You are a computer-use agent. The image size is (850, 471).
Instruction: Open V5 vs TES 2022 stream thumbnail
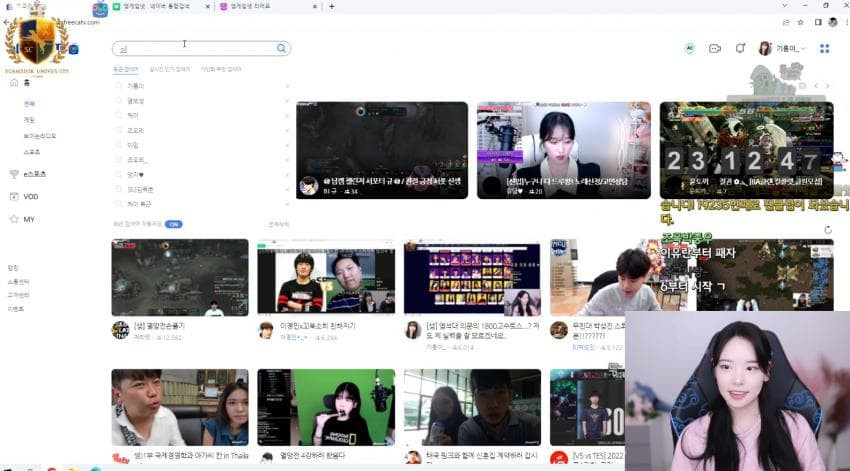(587, 408)
